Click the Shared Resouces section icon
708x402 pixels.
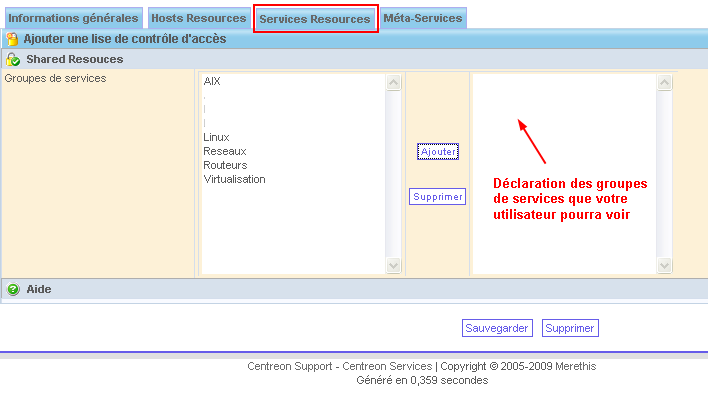click(x=13, y=60)
